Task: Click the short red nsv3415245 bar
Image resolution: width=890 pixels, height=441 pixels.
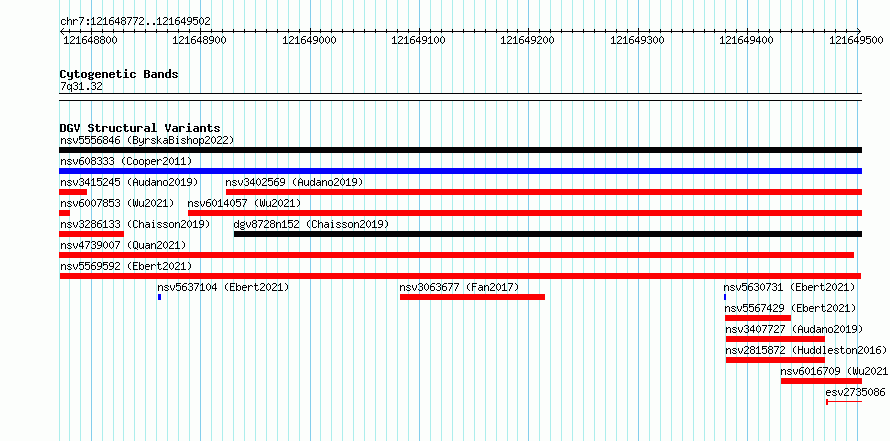Action: click(73, 192)
